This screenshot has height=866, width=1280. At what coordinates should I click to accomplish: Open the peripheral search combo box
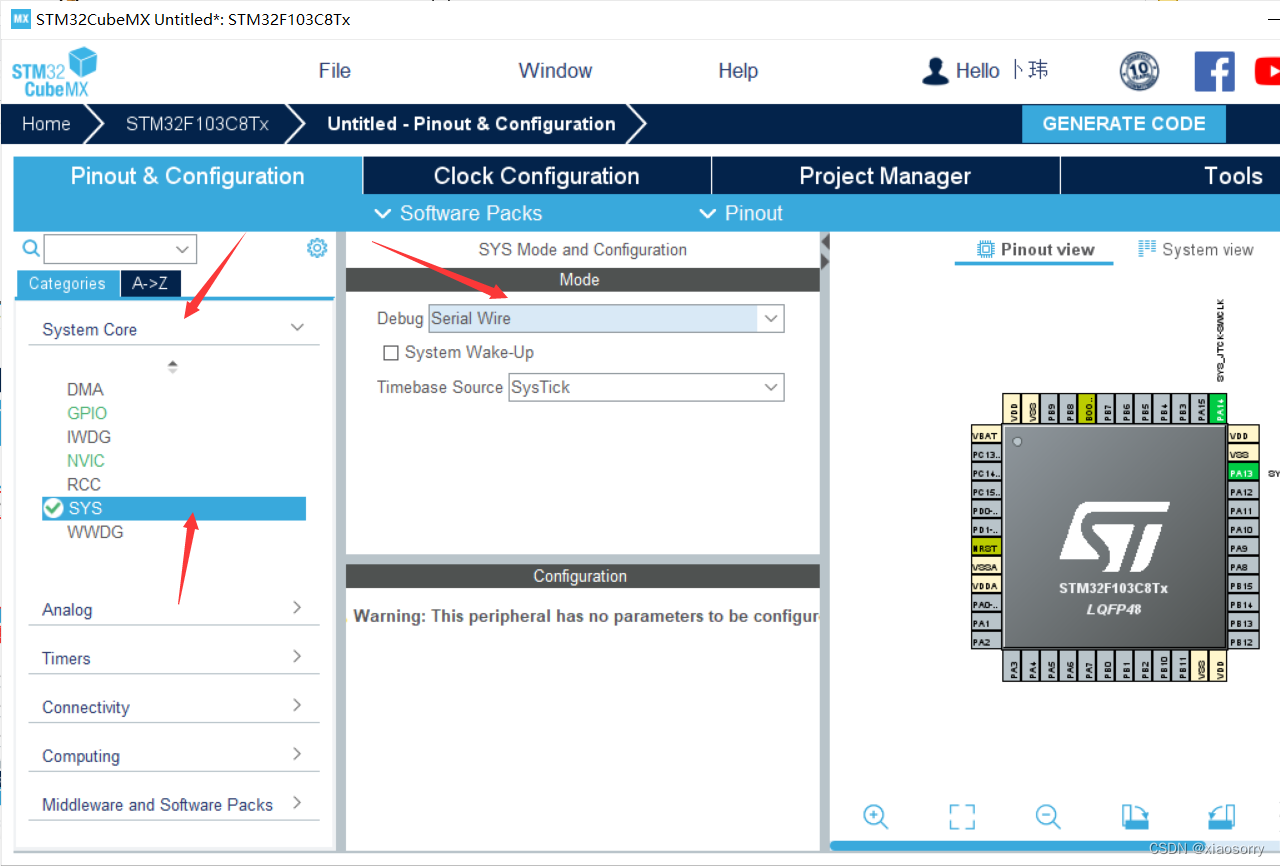click(120, 249)
